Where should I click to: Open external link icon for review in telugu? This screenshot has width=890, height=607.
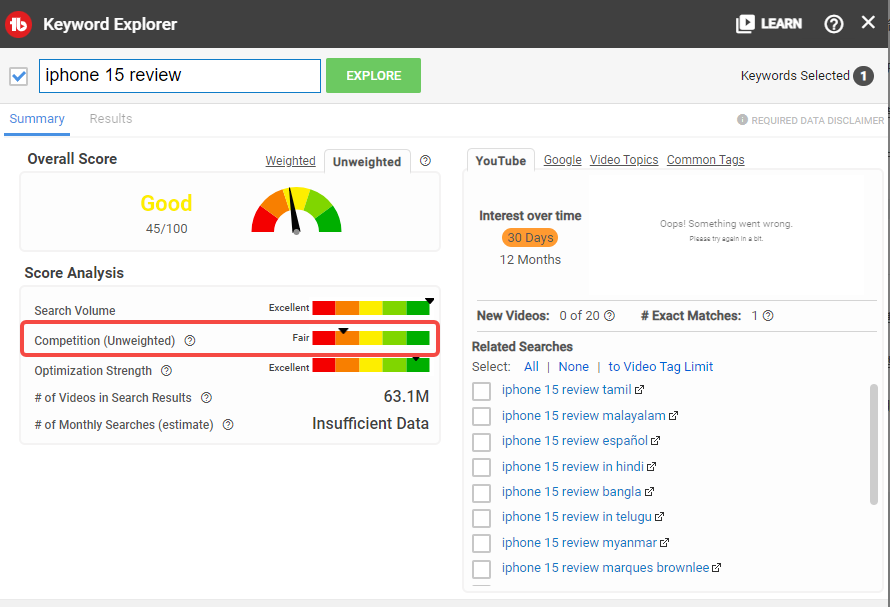coord(660,517)
